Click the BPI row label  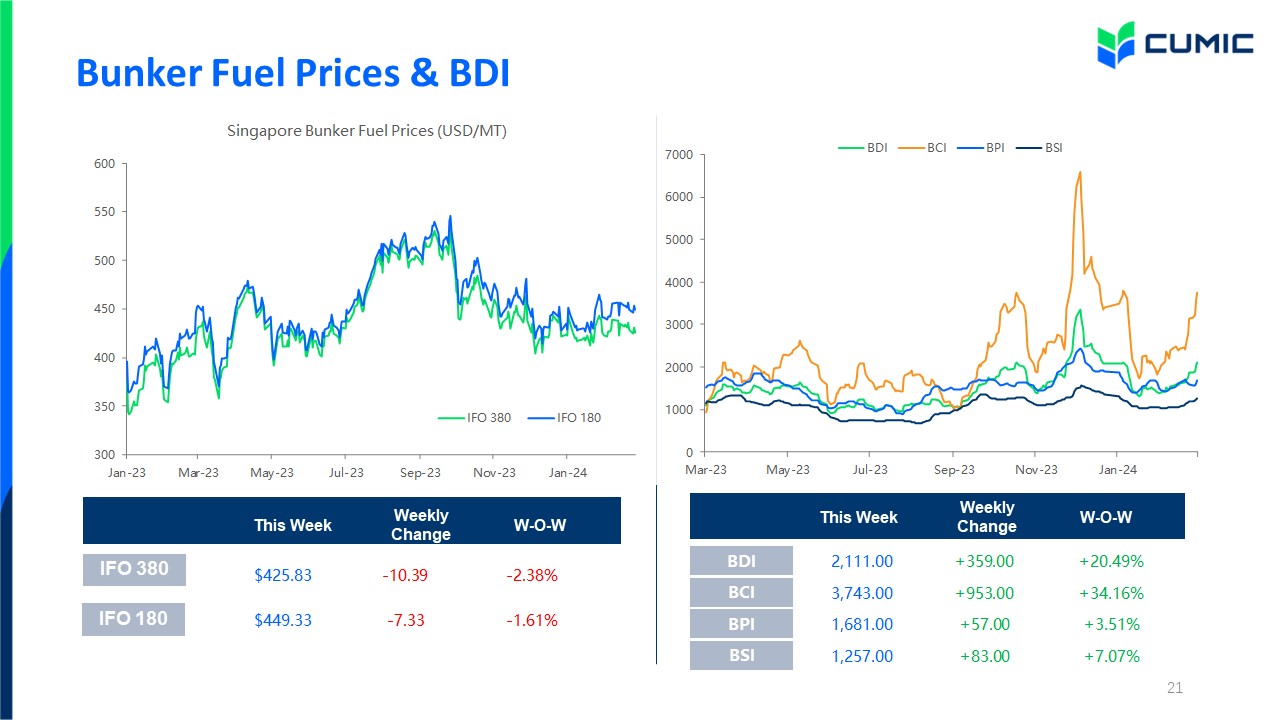(741, 624)
